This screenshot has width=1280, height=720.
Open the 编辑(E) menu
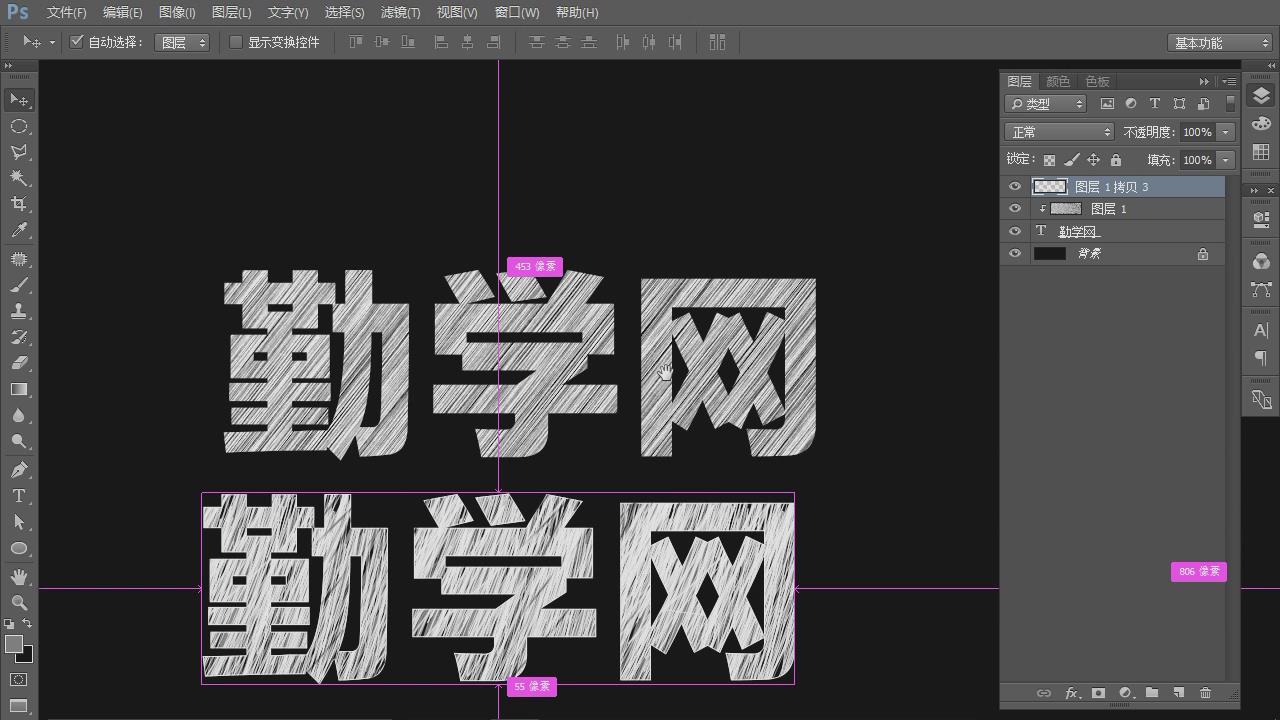(x=122, y=13)
